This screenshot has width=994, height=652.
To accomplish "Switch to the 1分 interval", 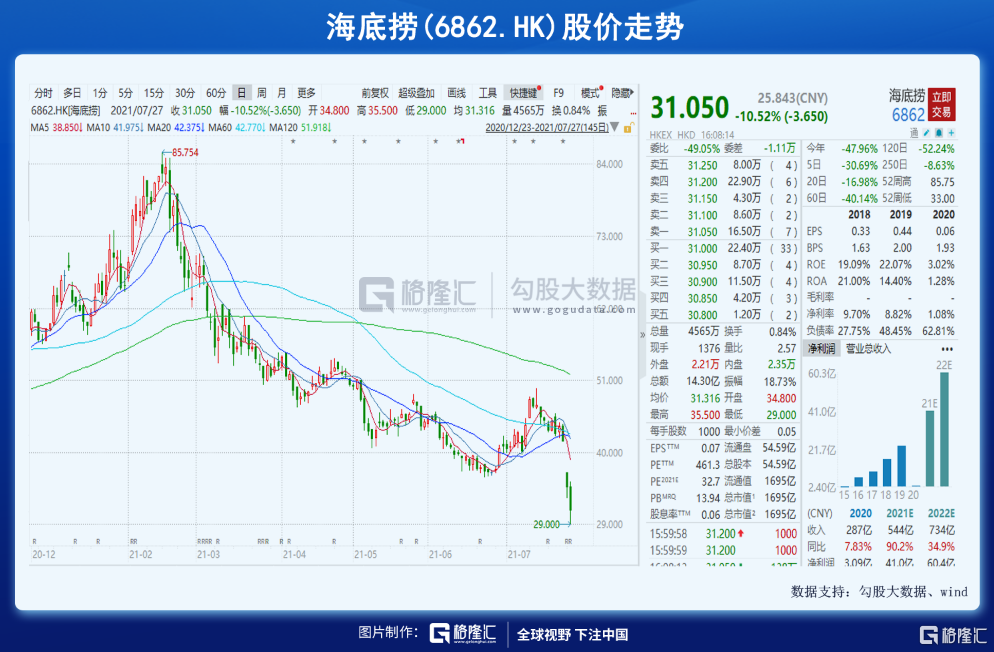I will (99, 93).
